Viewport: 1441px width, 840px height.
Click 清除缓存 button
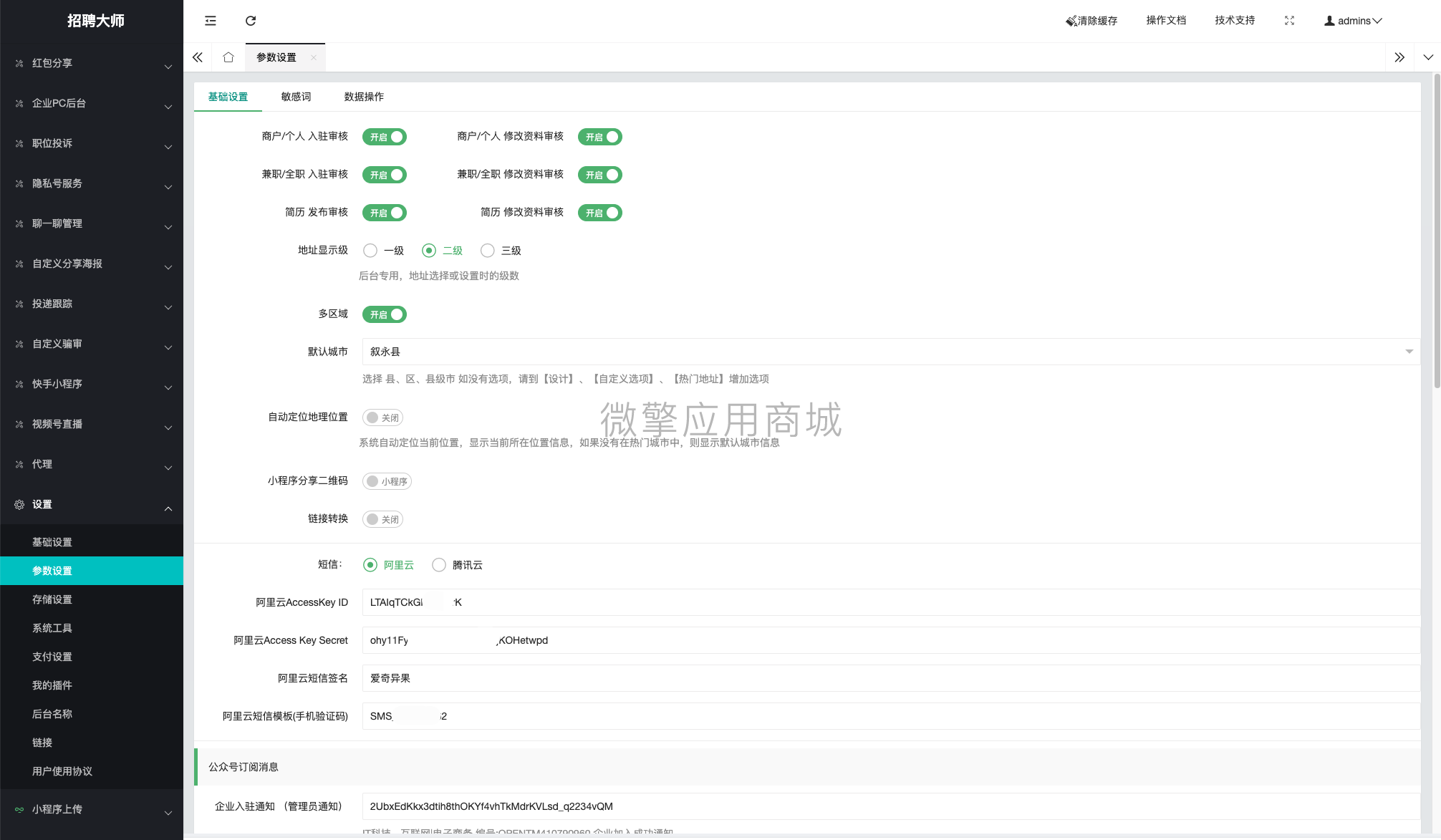[x=1091, y=21]
